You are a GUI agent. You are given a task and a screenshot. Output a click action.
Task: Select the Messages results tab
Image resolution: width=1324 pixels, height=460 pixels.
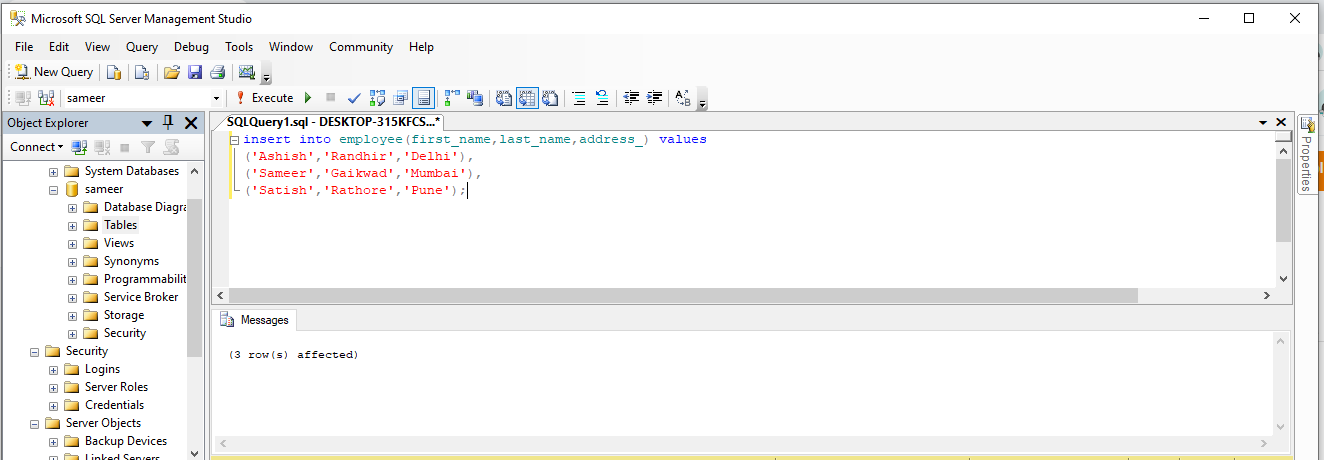click(x=255, y=320)
